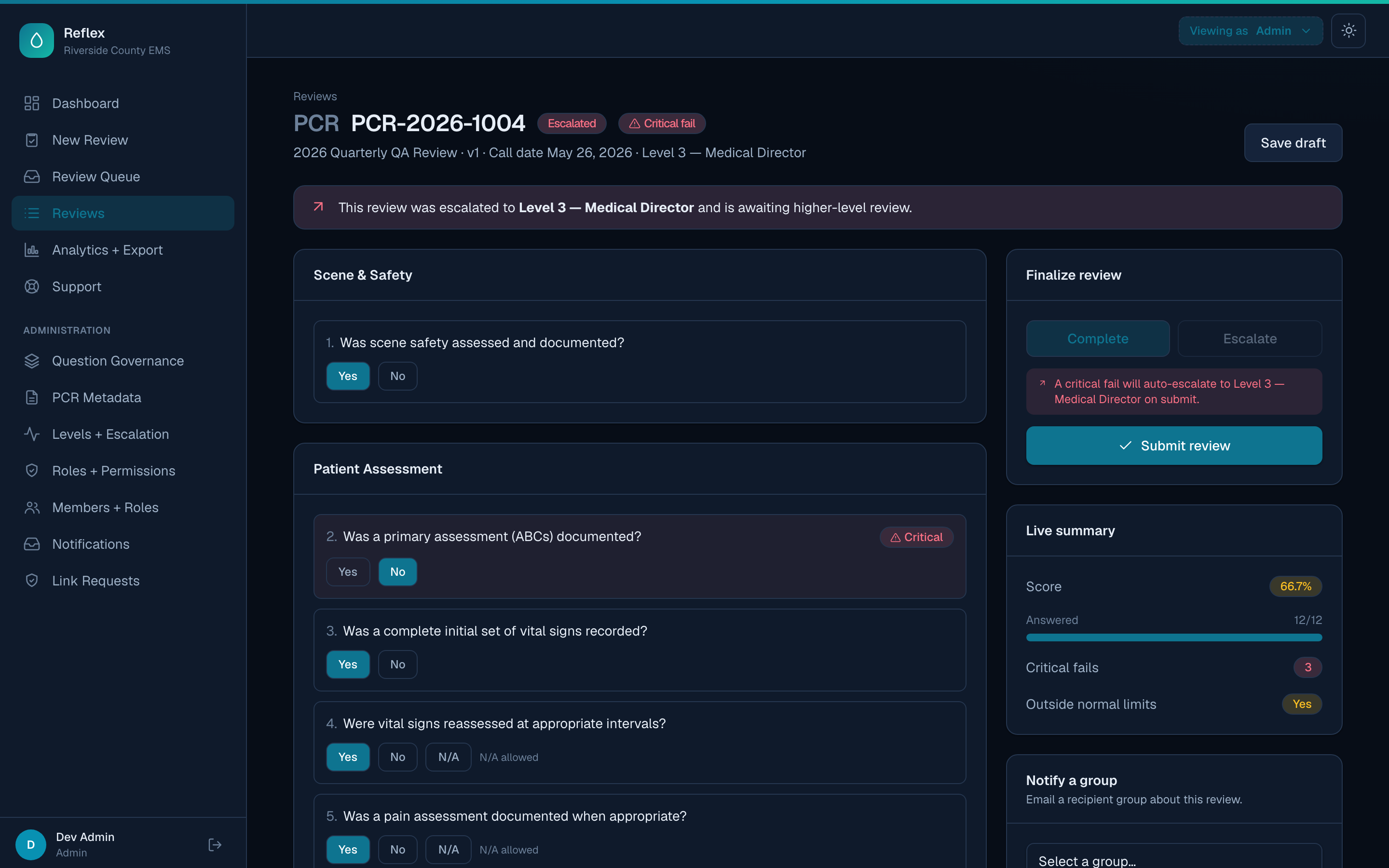Click the Critical fails count 3
1389x868 pixels.
coord(1307,668)
